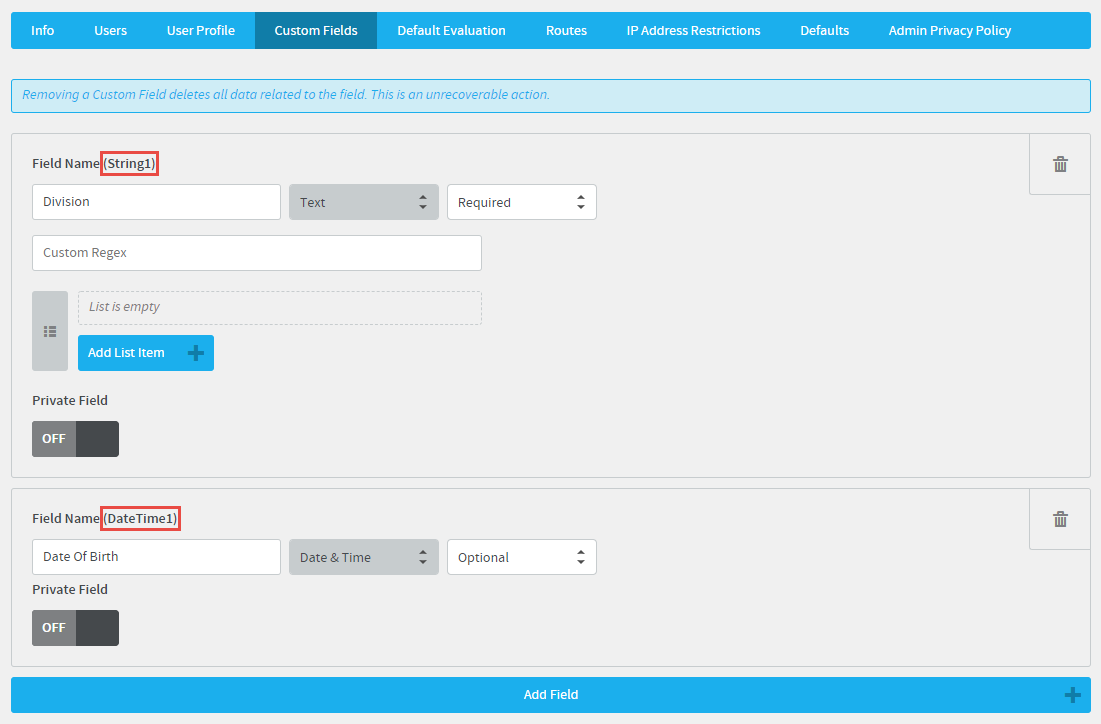
Task: Open the Admin Privacy Policy tab
Action: 949,31
